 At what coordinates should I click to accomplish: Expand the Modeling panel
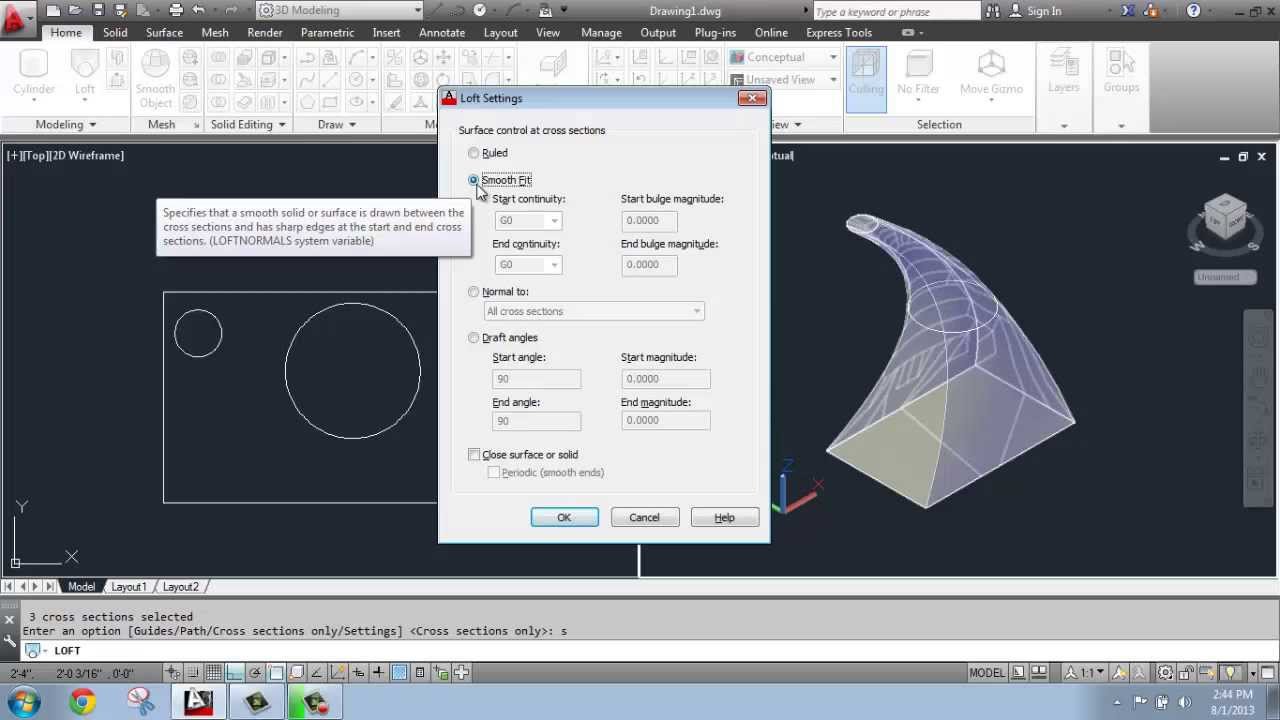[66, 124]
